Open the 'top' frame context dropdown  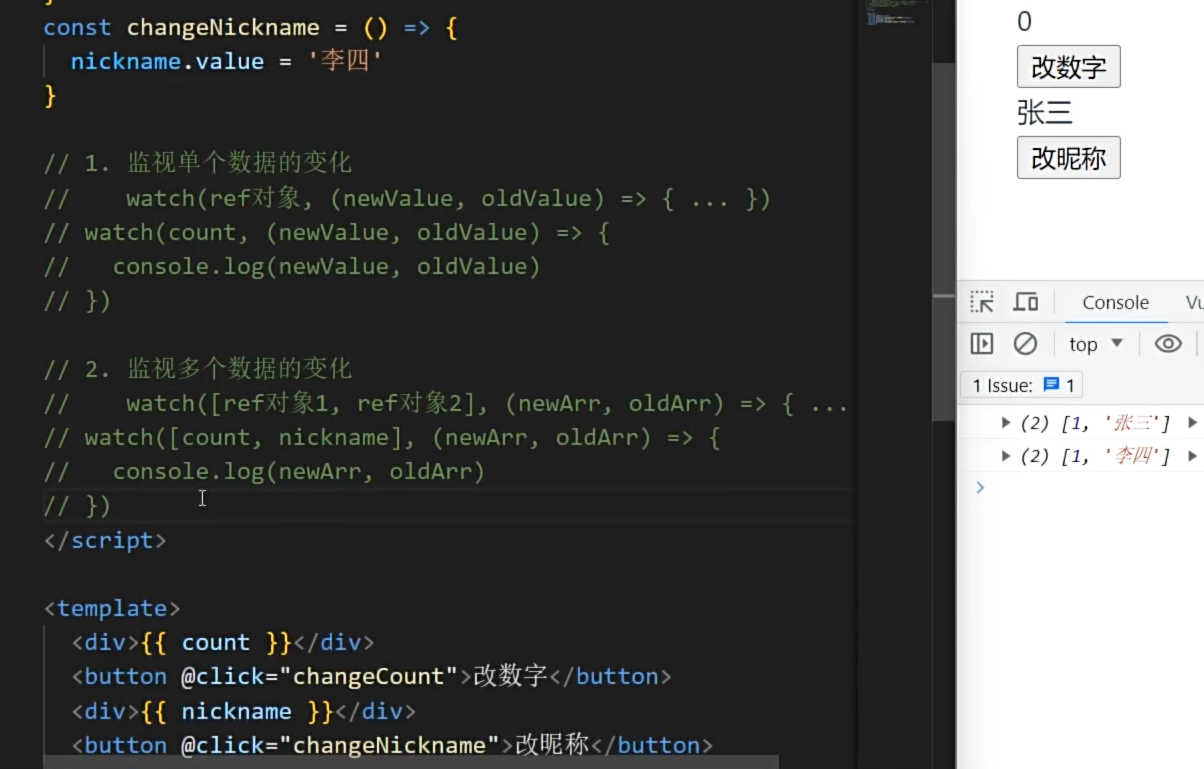coord(1094,343)
